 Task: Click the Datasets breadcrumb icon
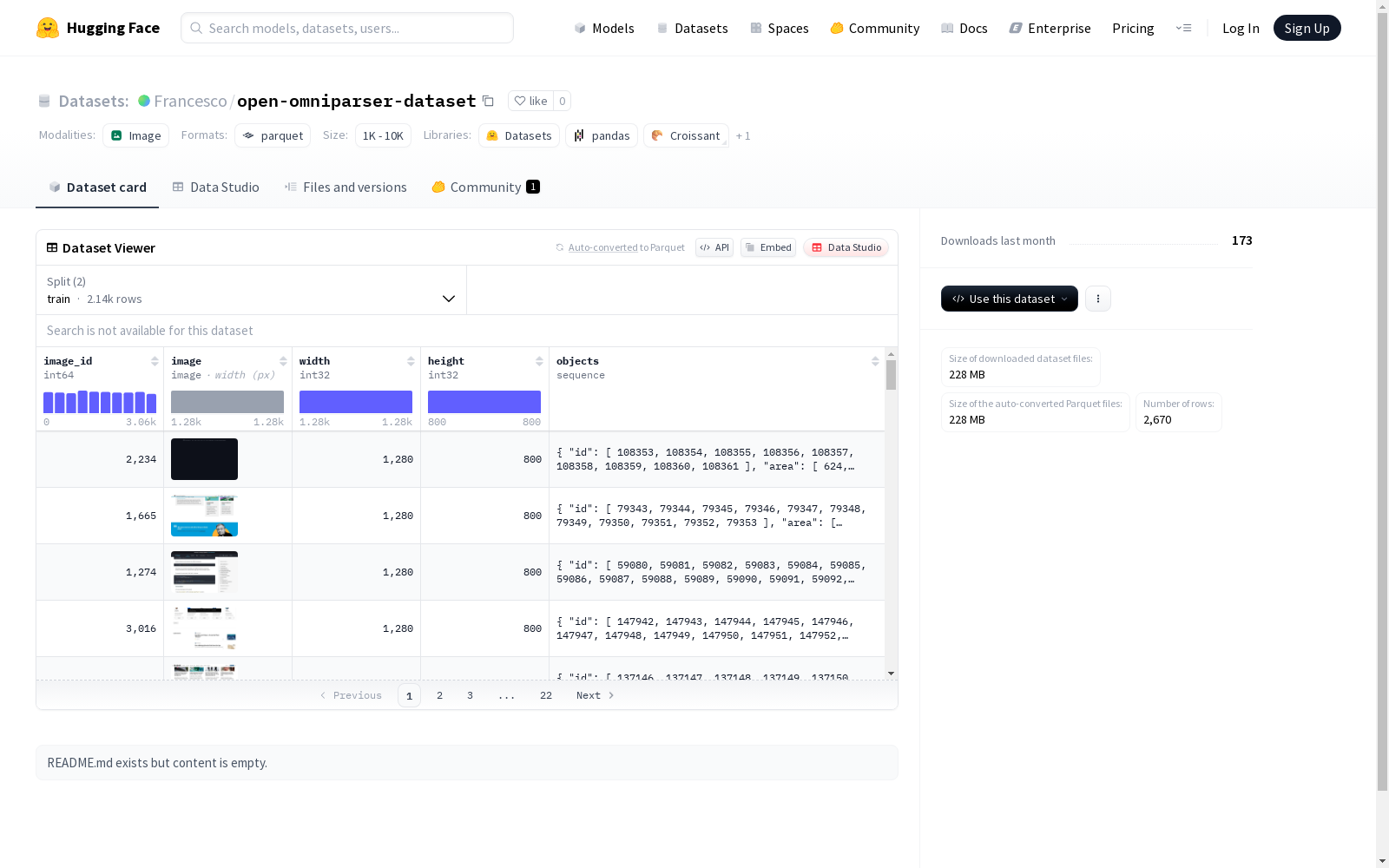(x=44, y=102)
